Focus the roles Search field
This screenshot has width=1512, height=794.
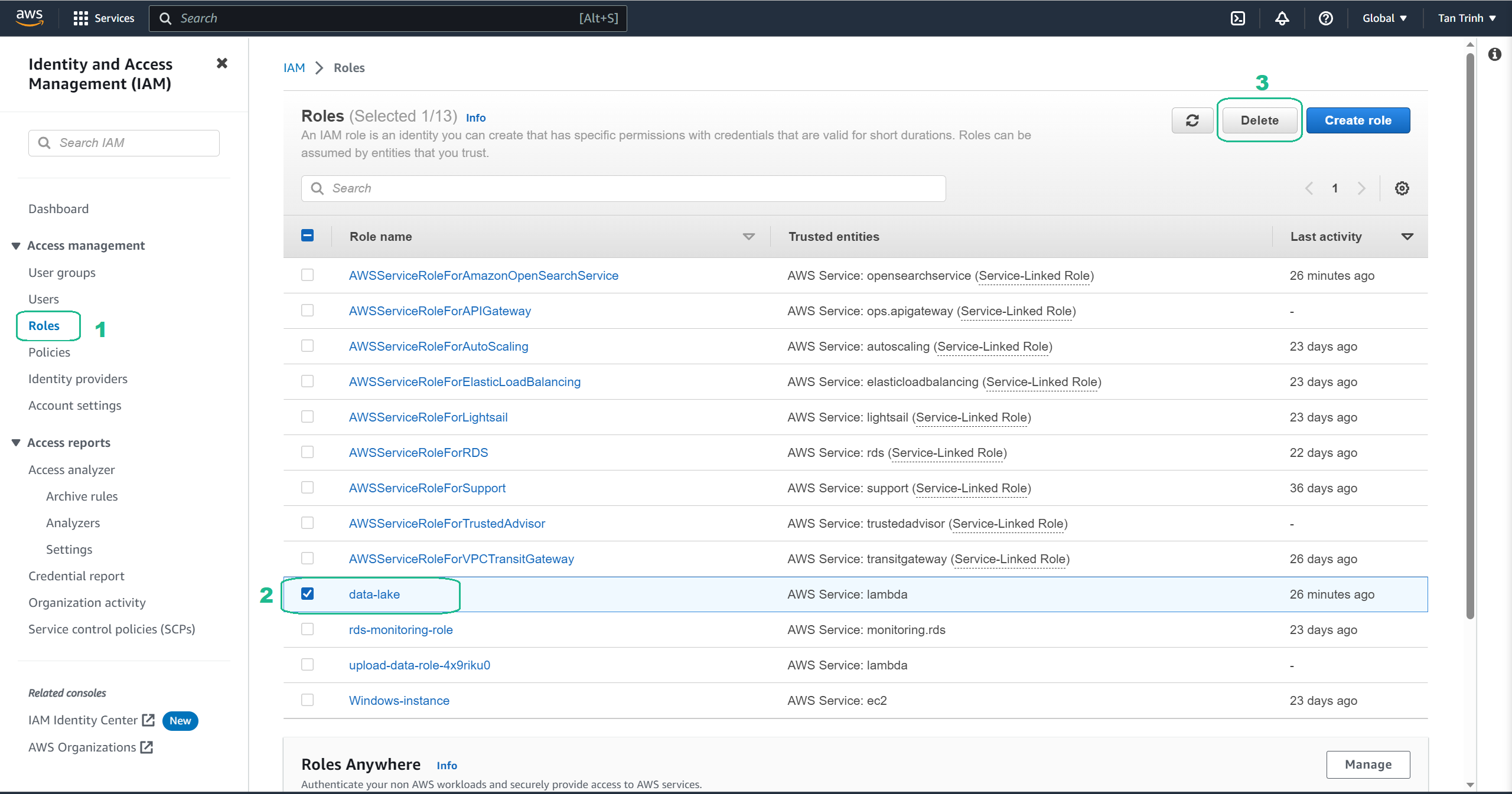coord(623,188)
